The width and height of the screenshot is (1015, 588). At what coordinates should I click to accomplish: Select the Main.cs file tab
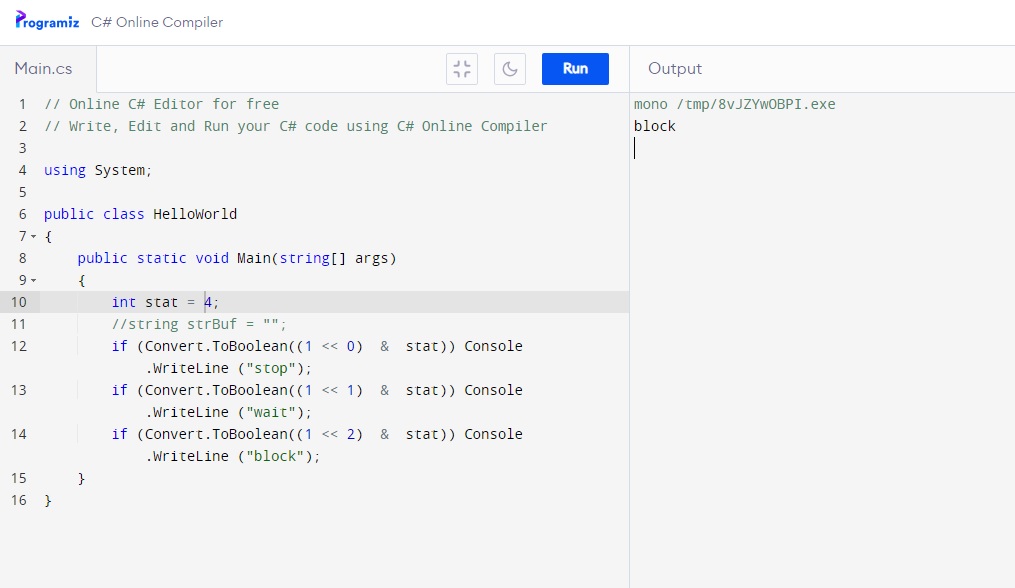coord(44,69)
